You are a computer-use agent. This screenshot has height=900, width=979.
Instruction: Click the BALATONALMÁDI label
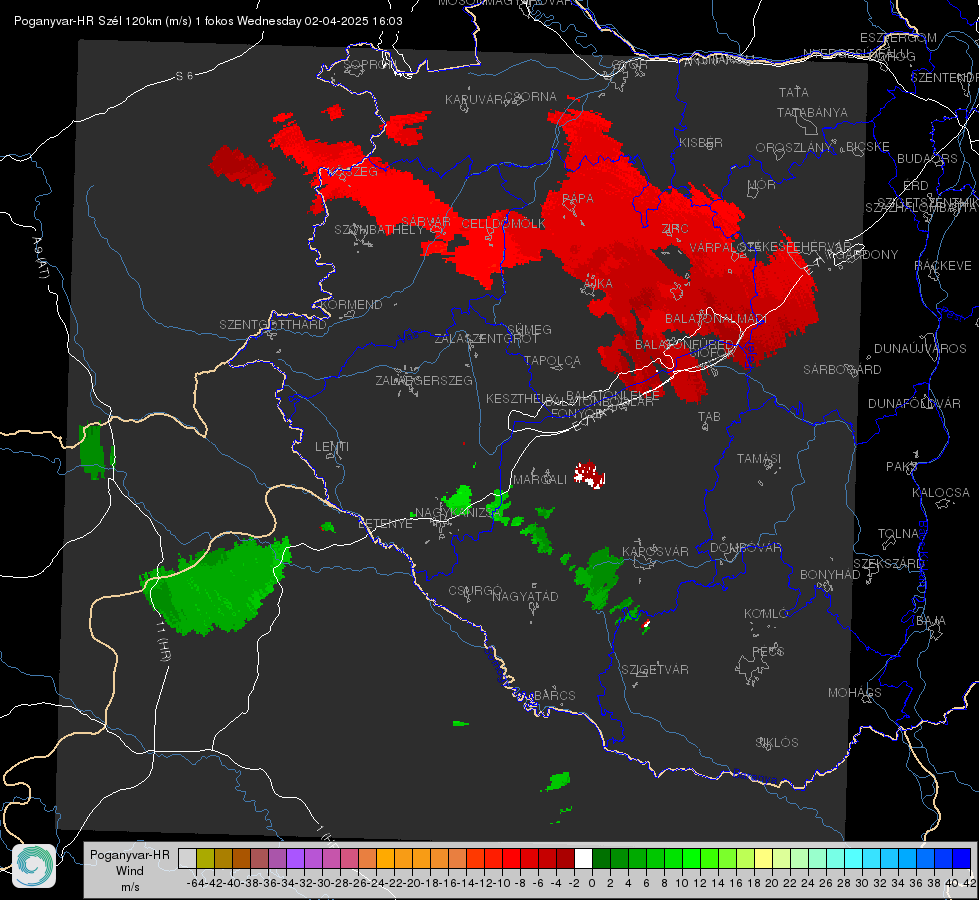(716, 319)
